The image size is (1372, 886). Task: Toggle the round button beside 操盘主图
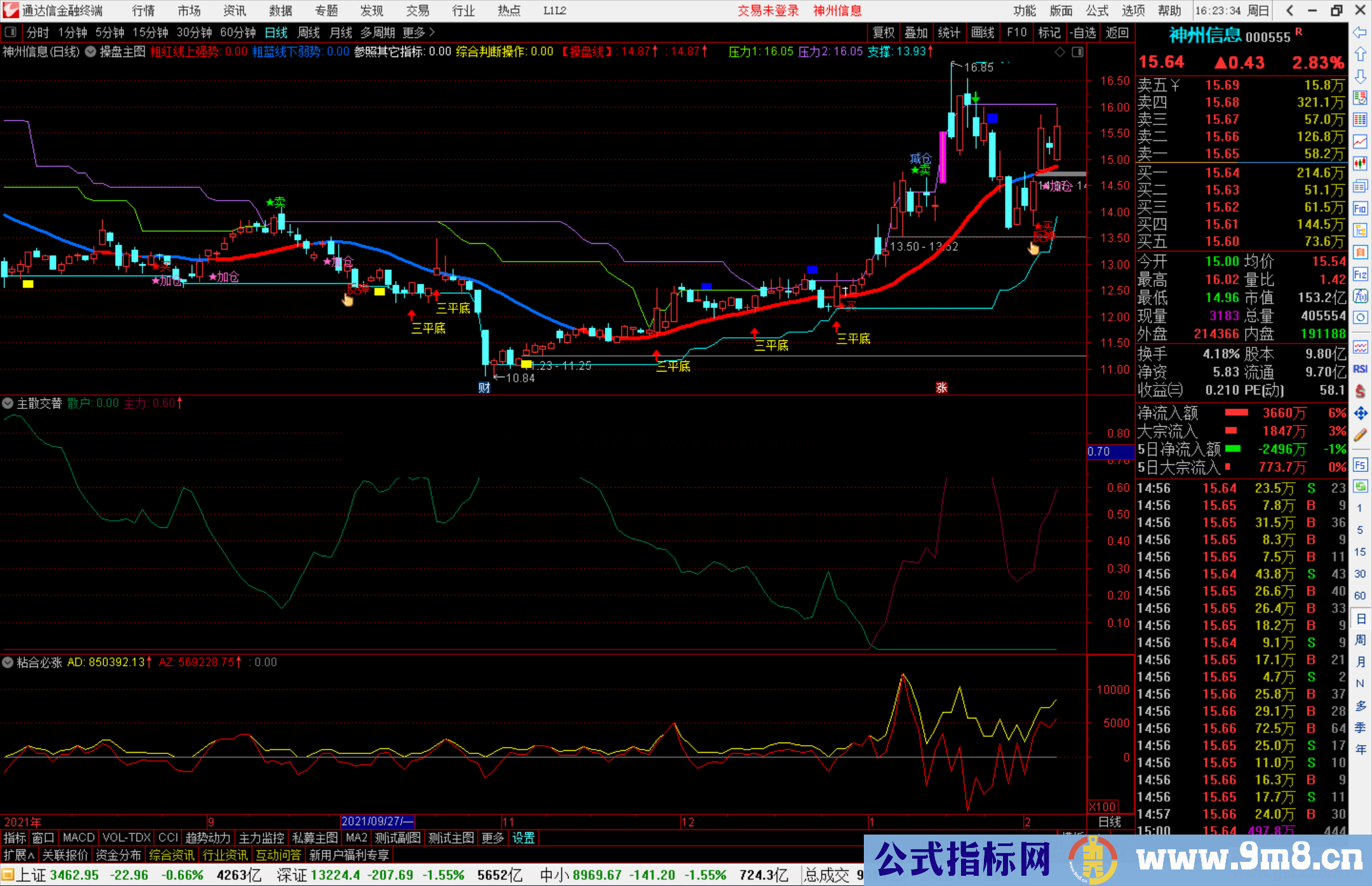(91, 52)
